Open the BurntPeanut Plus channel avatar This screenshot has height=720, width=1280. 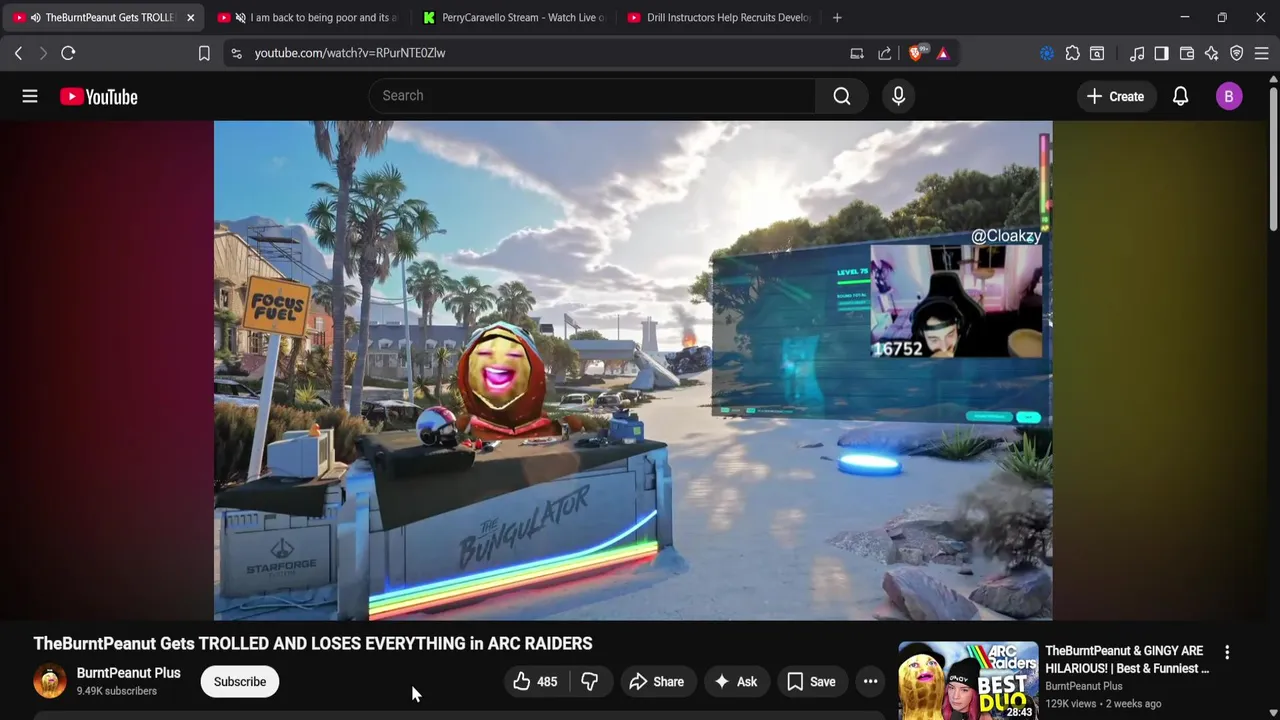click(50, 681)
